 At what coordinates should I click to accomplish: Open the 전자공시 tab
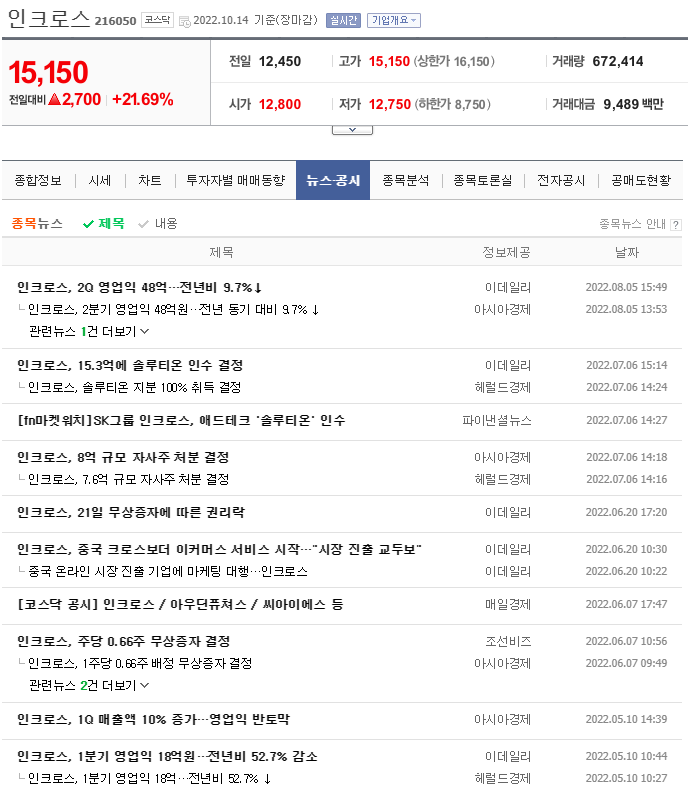coord(561,180)
